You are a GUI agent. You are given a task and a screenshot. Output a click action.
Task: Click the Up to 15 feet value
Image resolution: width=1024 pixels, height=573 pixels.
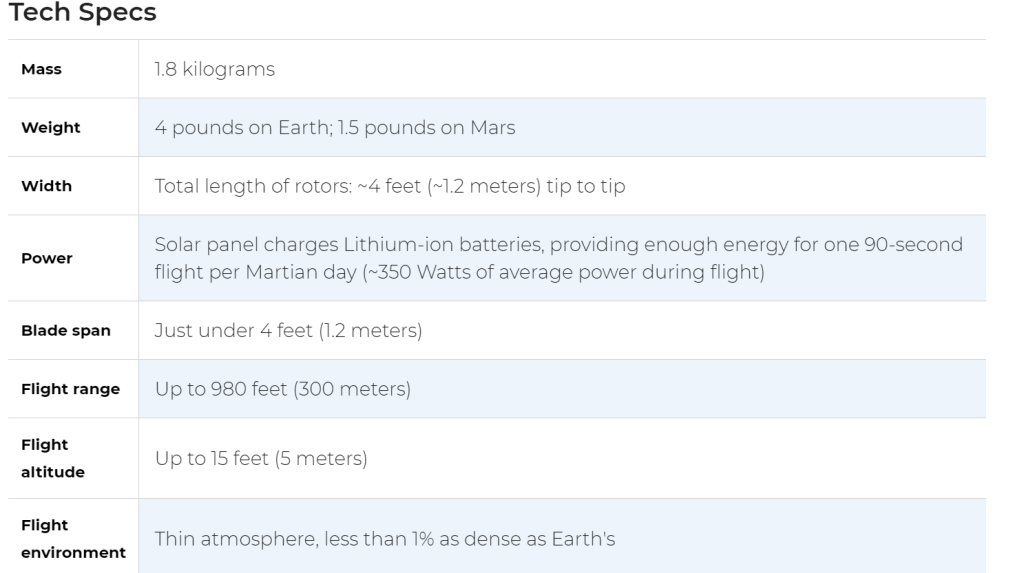(x=260, y=459)
